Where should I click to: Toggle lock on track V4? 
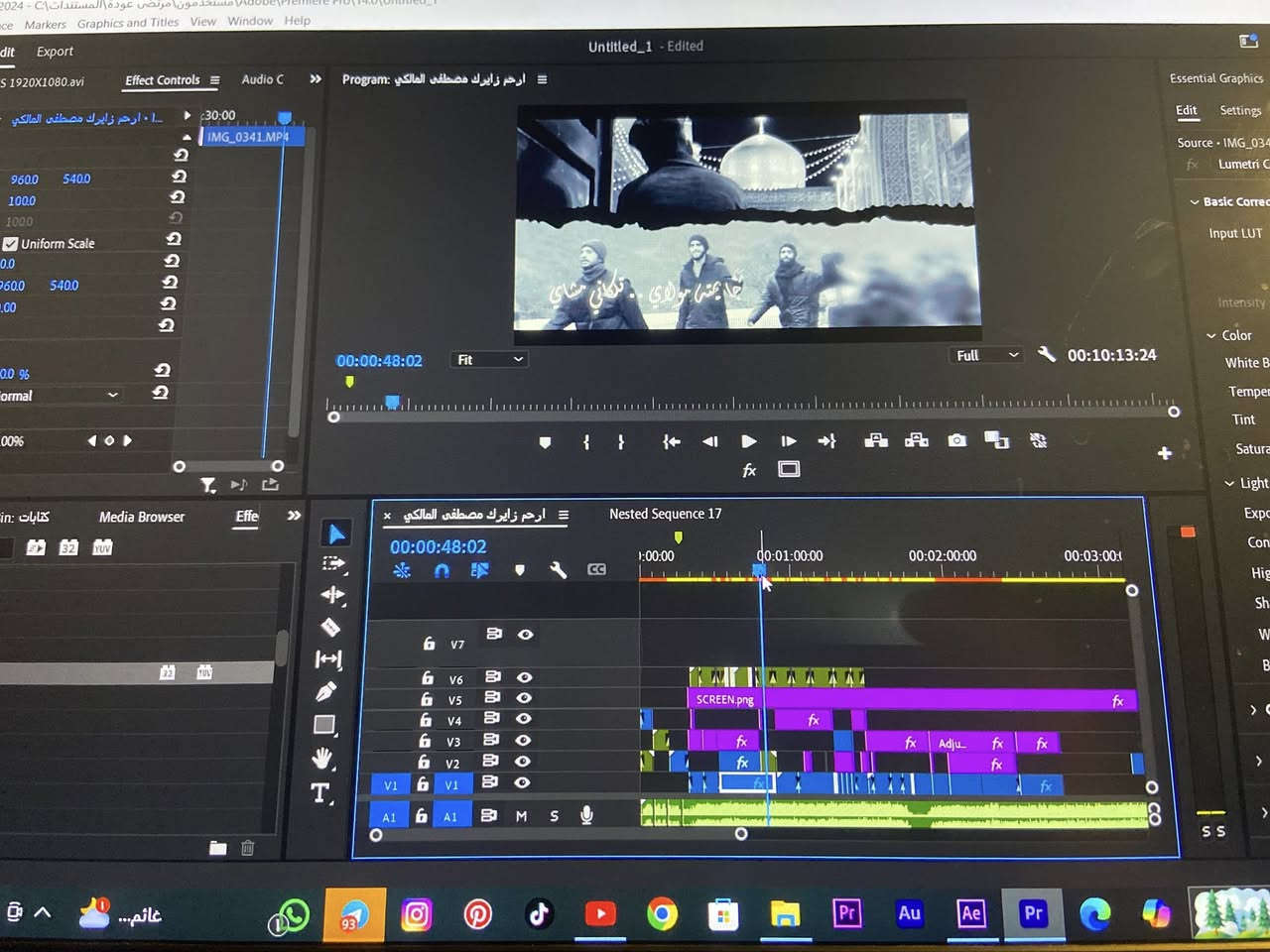tap(426, 720)
